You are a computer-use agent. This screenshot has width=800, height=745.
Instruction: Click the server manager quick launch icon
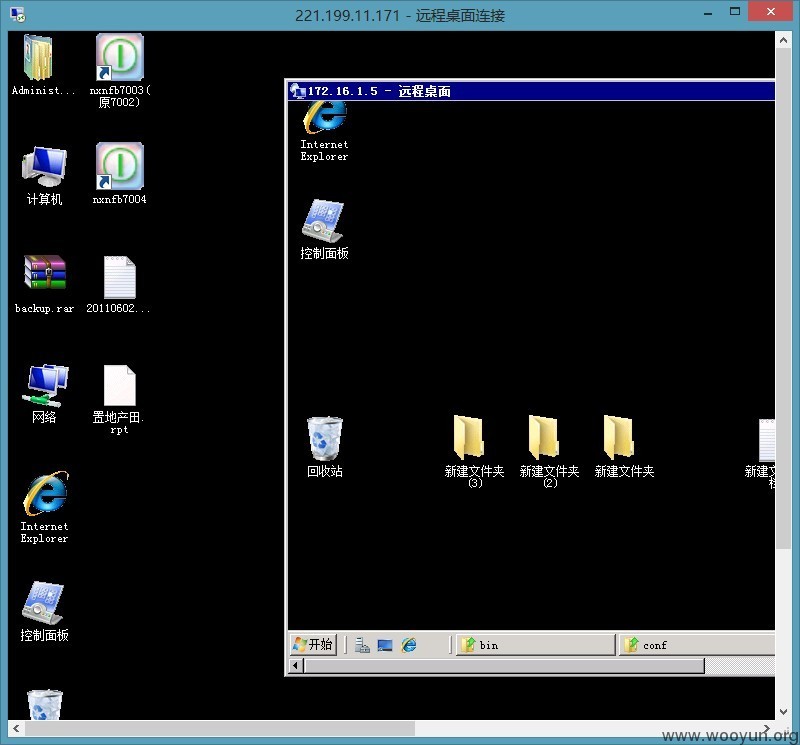(x=362, y=645)
